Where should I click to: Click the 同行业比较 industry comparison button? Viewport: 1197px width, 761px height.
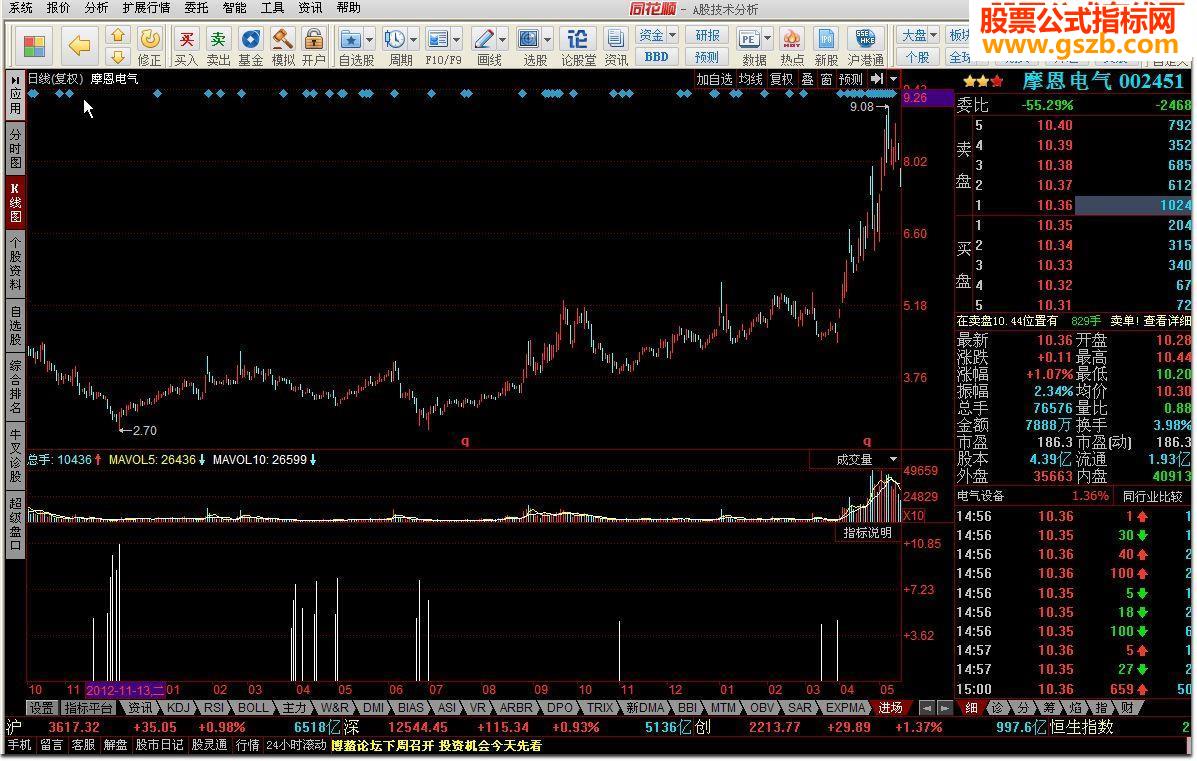(x=1152, y=496)
